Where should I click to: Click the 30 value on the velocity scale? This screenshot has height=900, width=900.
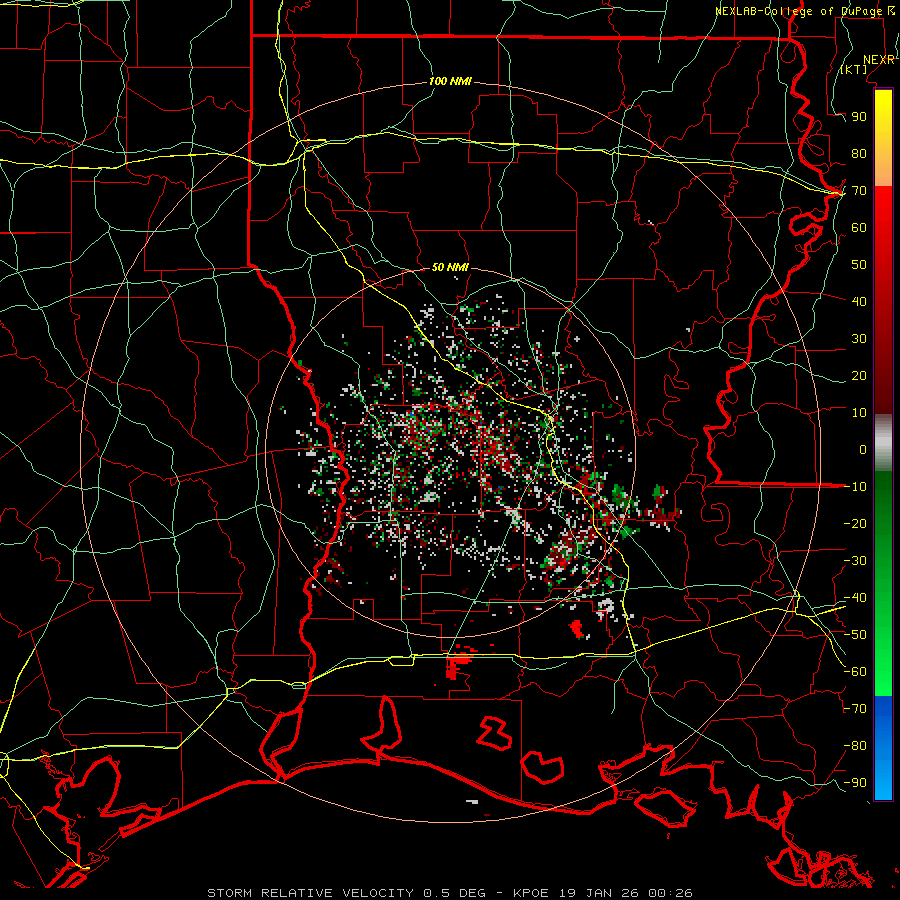859,338
